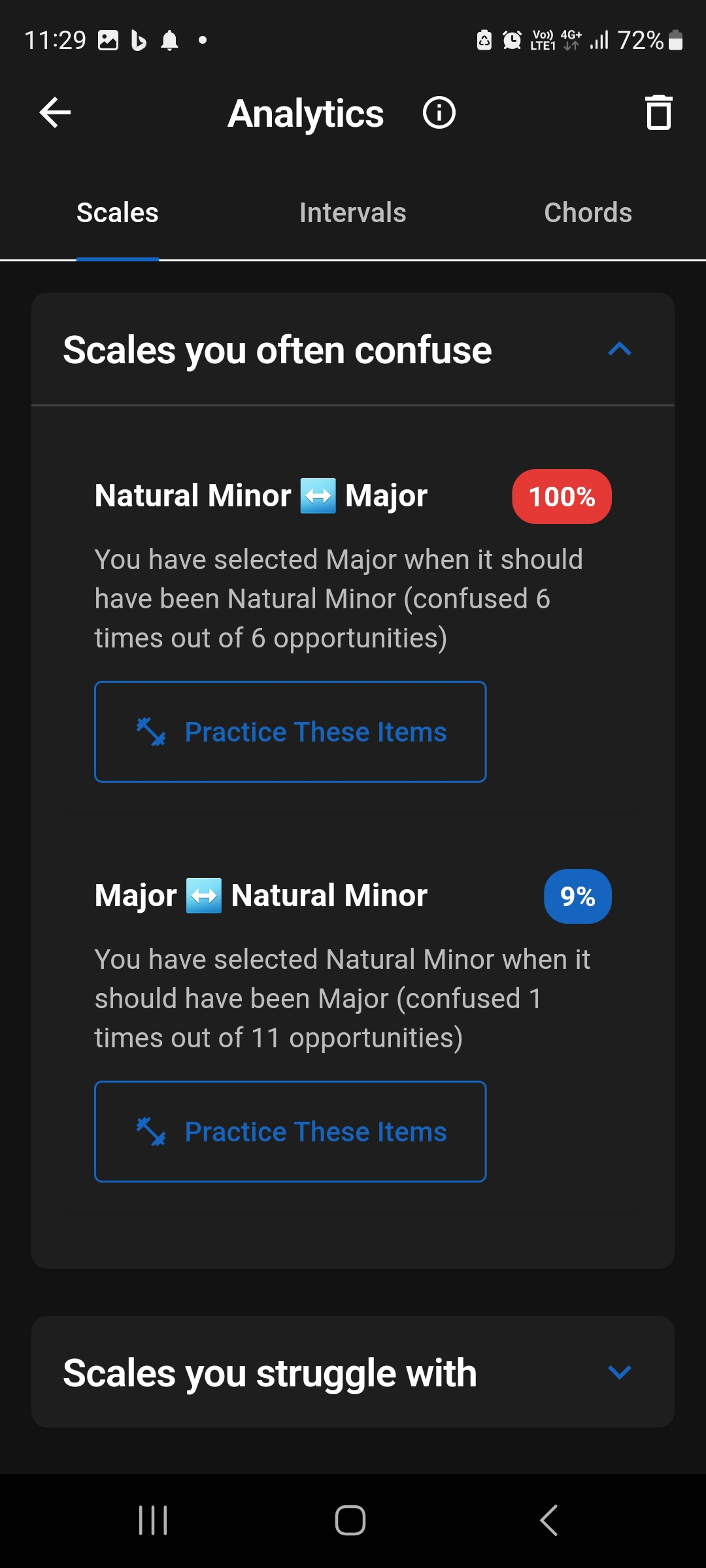Practice the Major to Natural Minor items

click(290, 1132)
